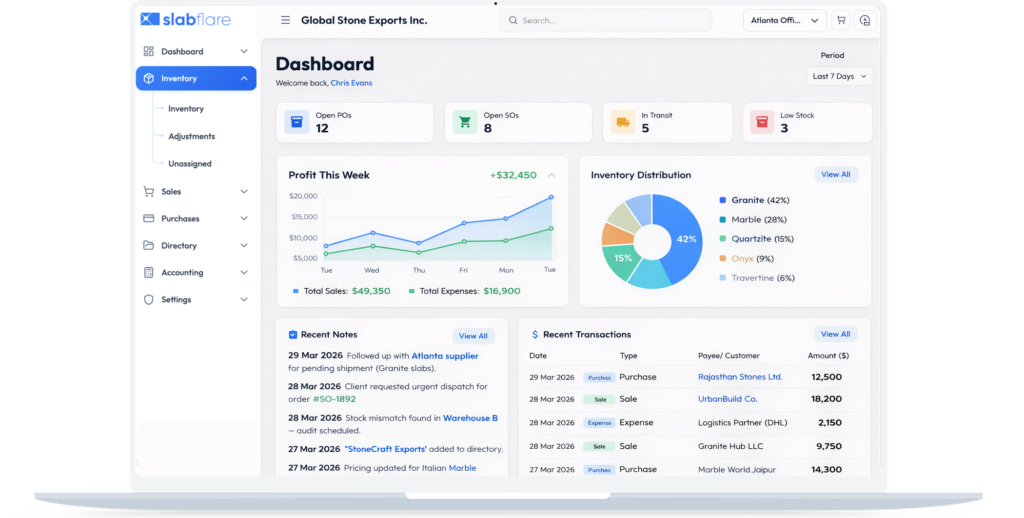Open the user profile icon in header

[x=865, y=20]
